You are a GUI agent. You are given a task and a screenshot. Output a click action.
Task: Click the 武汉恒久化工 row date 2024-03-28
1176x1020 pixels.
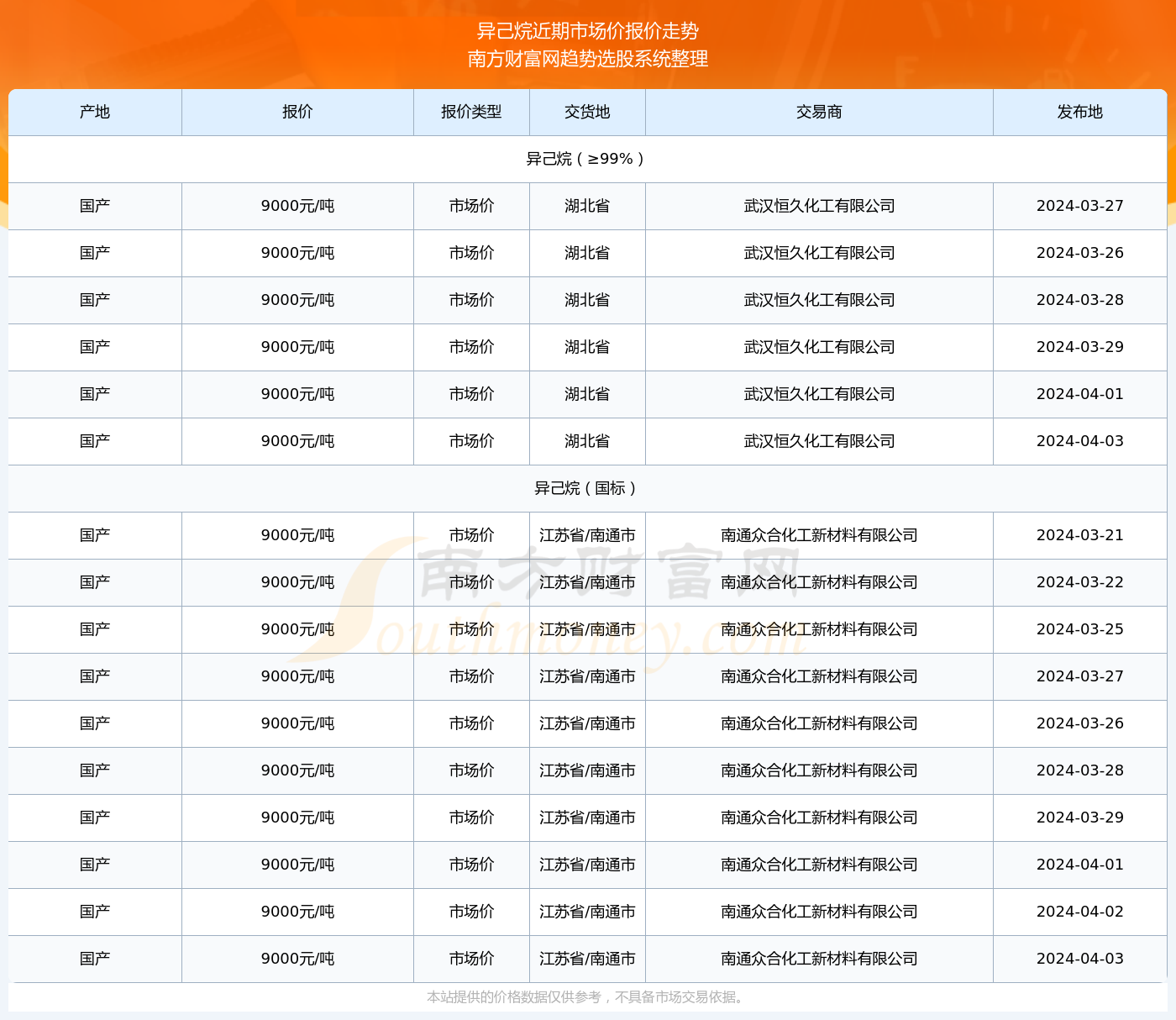1080,300
